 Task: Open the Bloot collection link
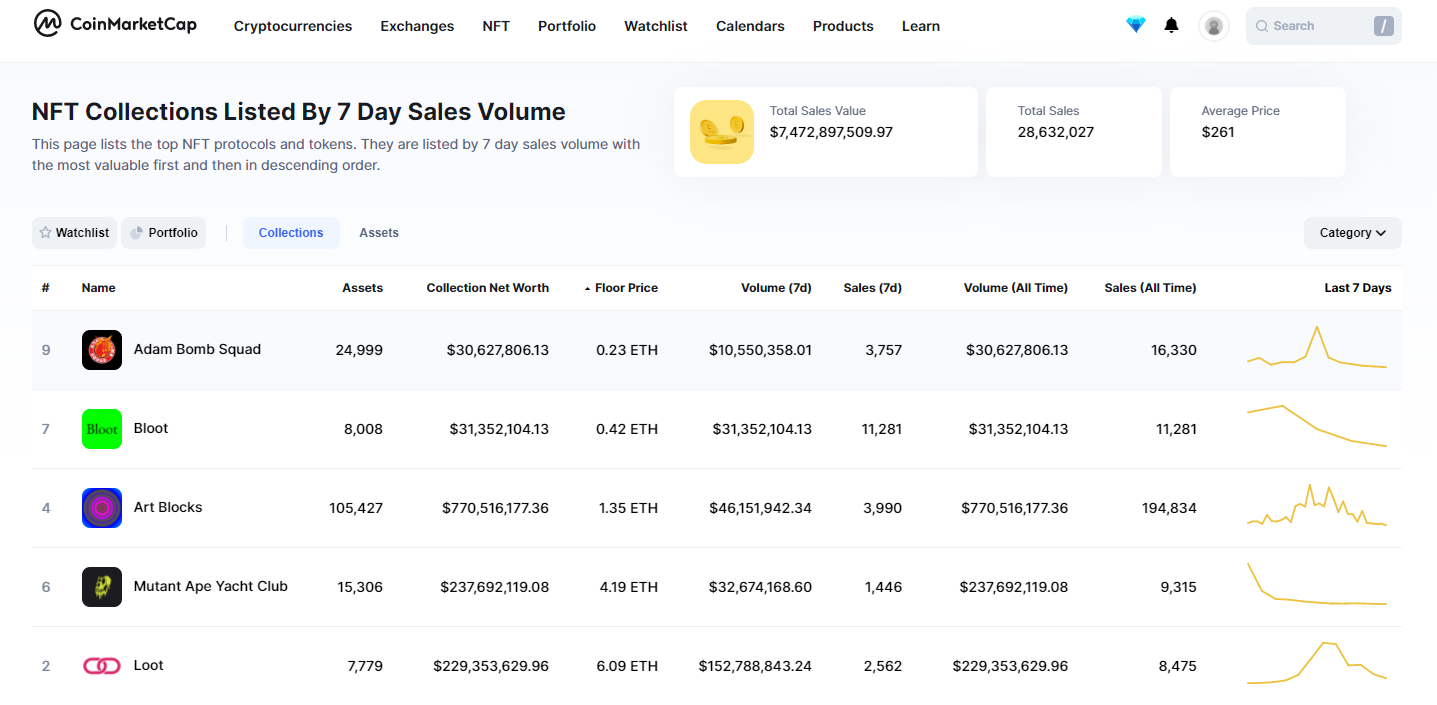151,428
